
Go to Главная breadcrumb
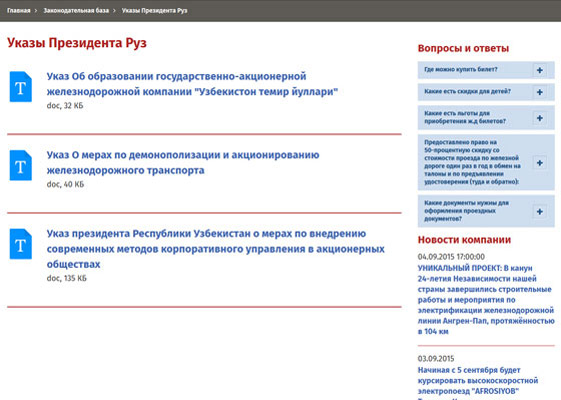[19, 10]
